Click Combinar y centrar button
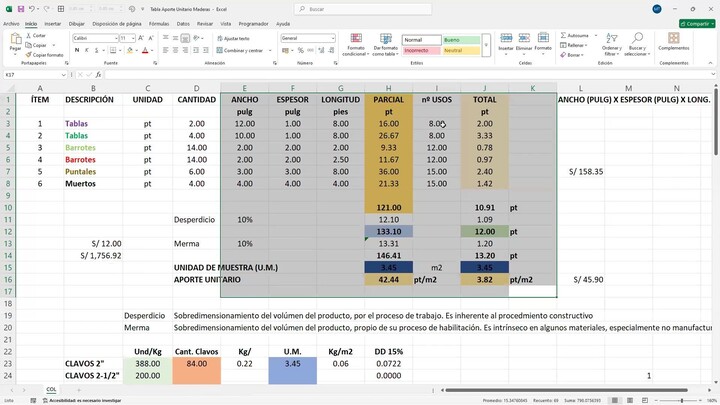The width and height of the screenshot is (720, 405). (239, 51)
